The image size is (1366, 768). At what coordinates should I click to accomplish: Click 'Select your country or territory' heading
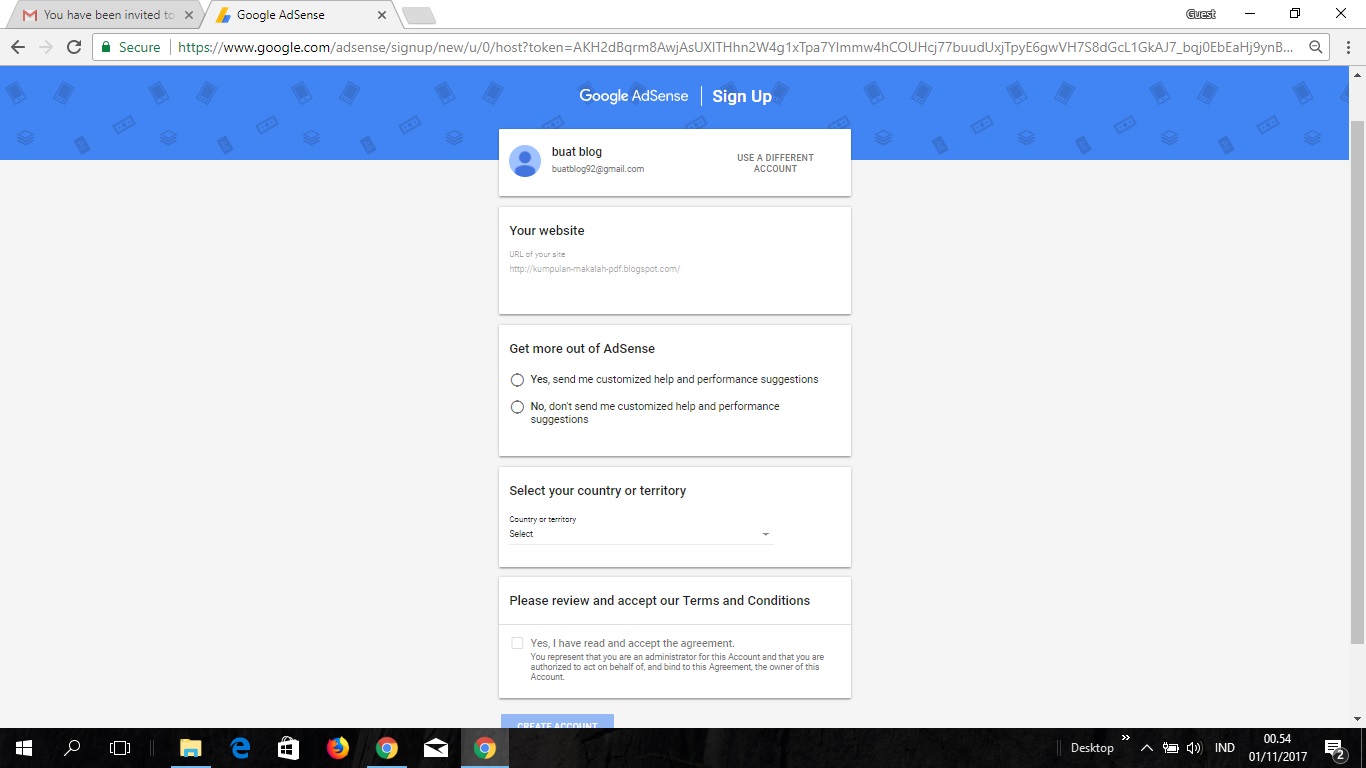pyautogui.click(x=598, y=491)
